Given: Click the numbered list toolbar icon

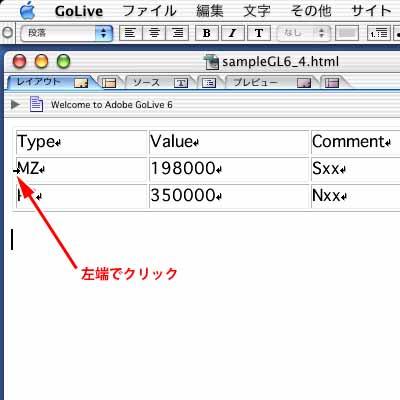Looking at the screenshot, I should pos(378,33).
